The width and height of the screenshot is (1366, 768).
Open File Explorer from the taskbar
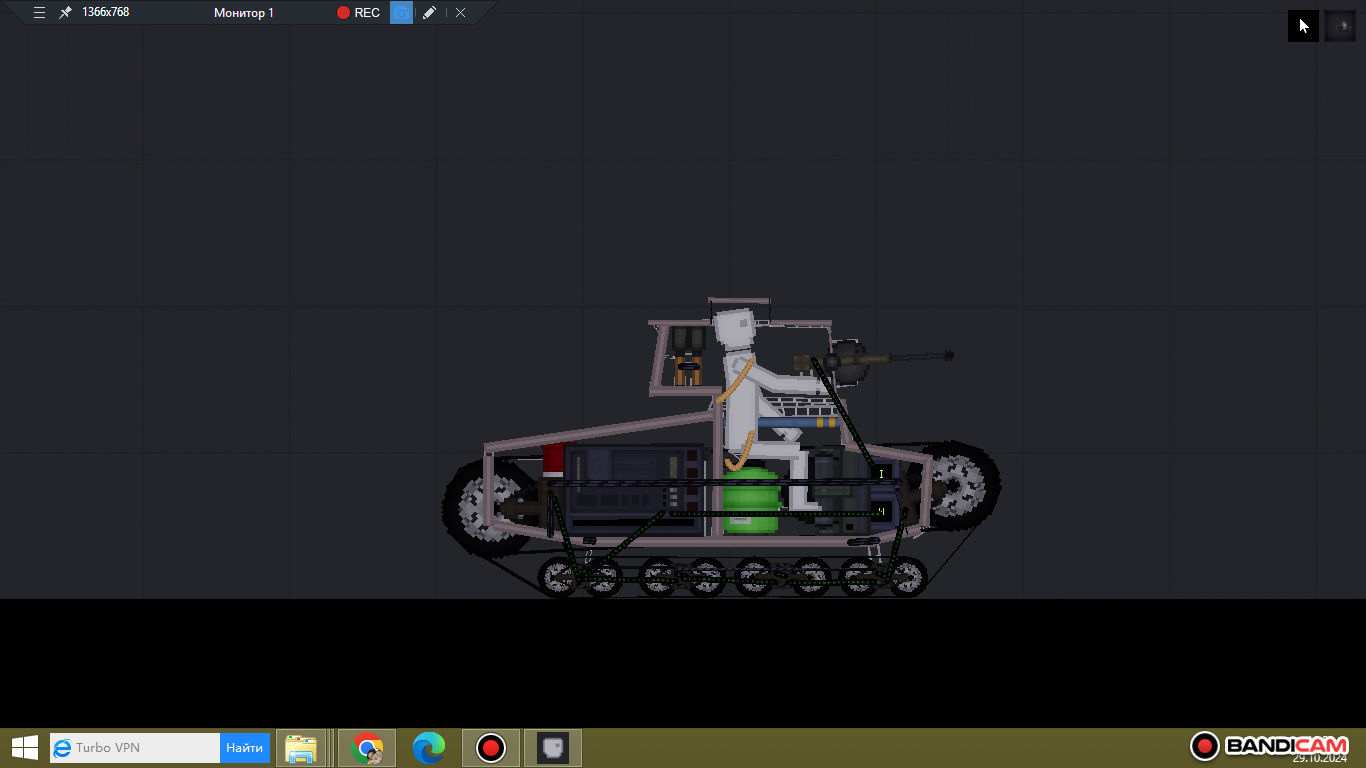coord(301,748)
